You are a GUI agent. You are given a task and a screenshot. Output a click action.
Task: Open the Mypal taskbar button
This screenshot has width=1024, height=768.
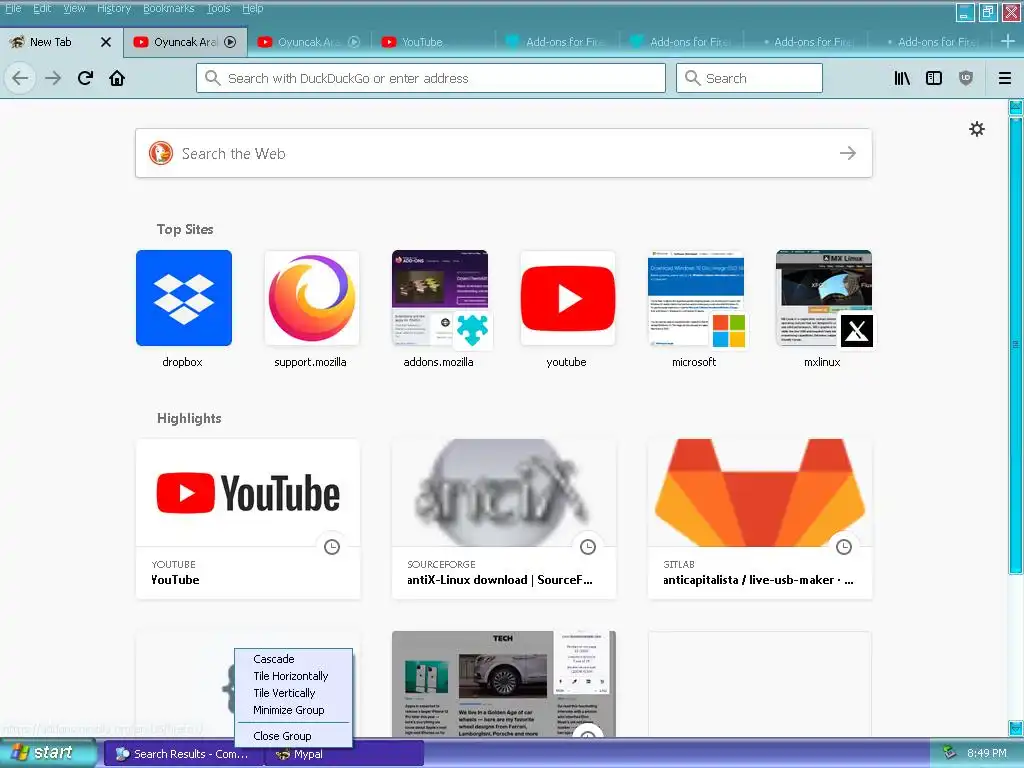click(x=344, y=754)
